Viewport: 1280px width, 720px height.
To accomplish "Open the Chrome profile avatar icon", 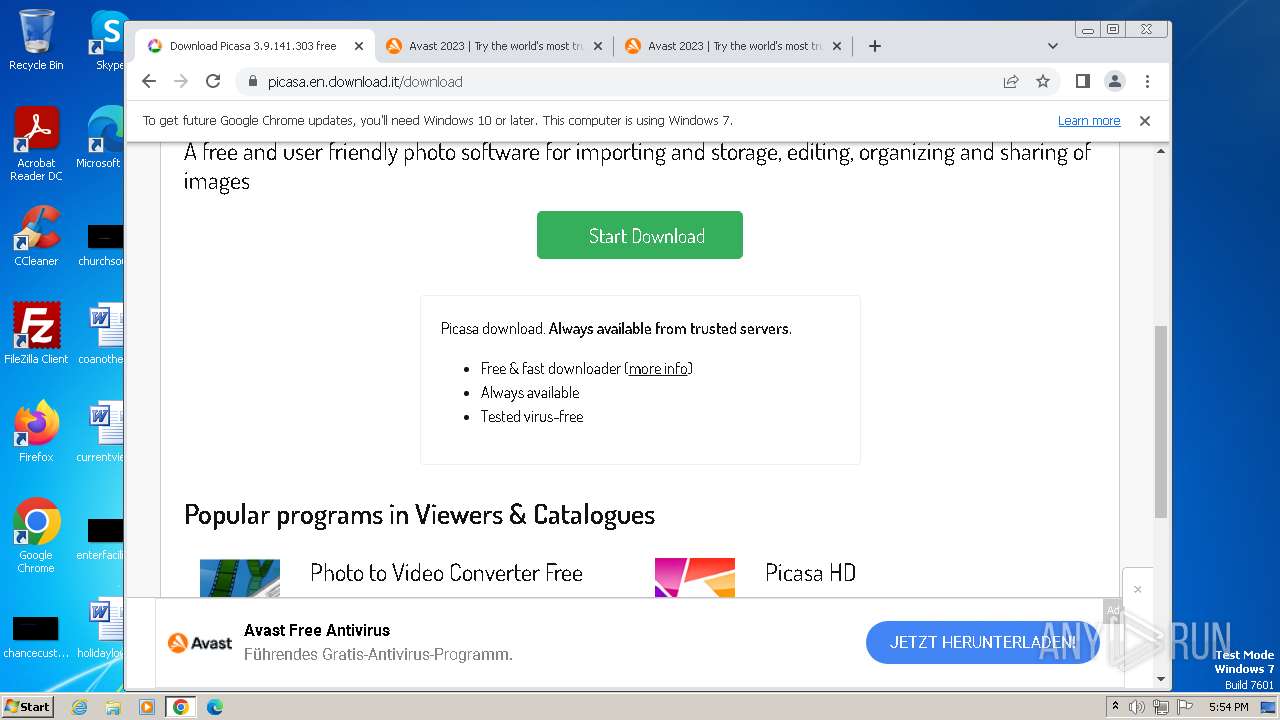I will (x=1115, y=81).
